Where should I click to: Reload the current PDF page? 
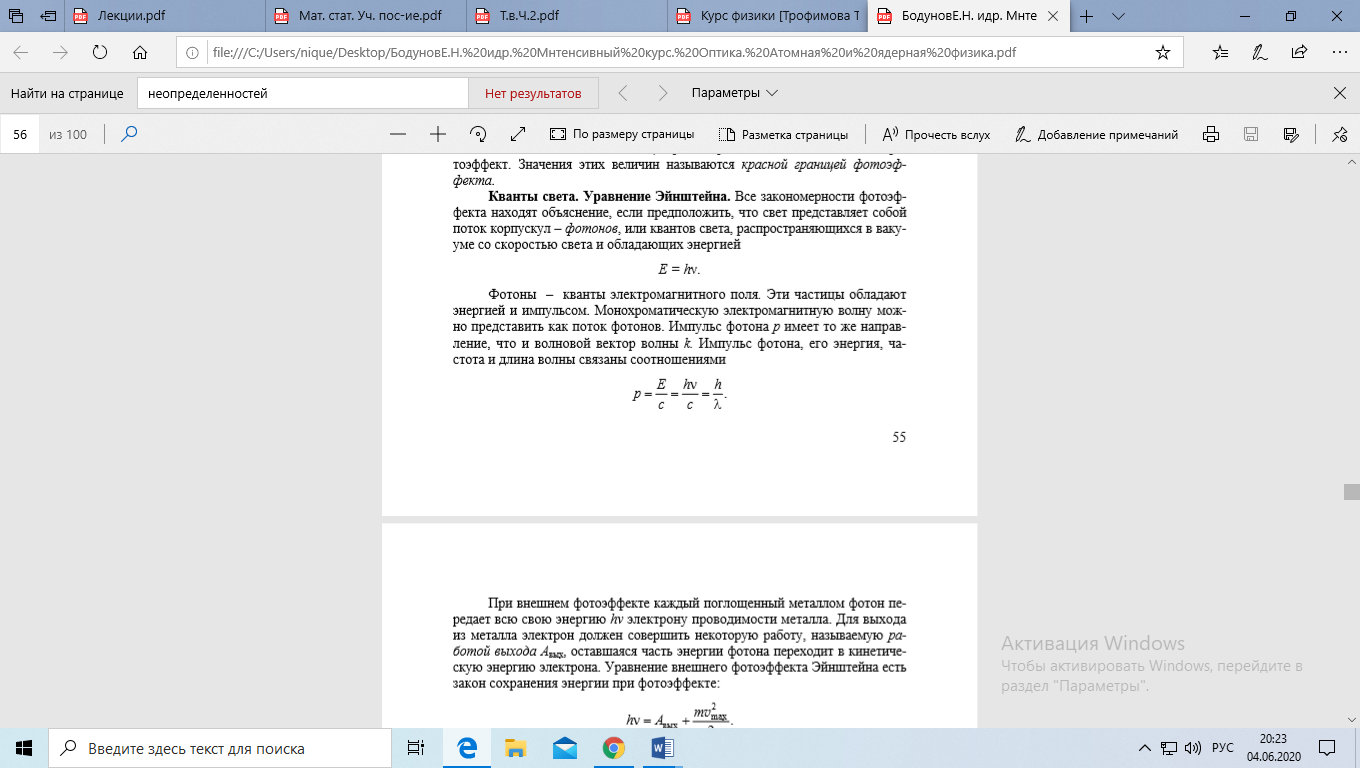click(x=100, y=53)
